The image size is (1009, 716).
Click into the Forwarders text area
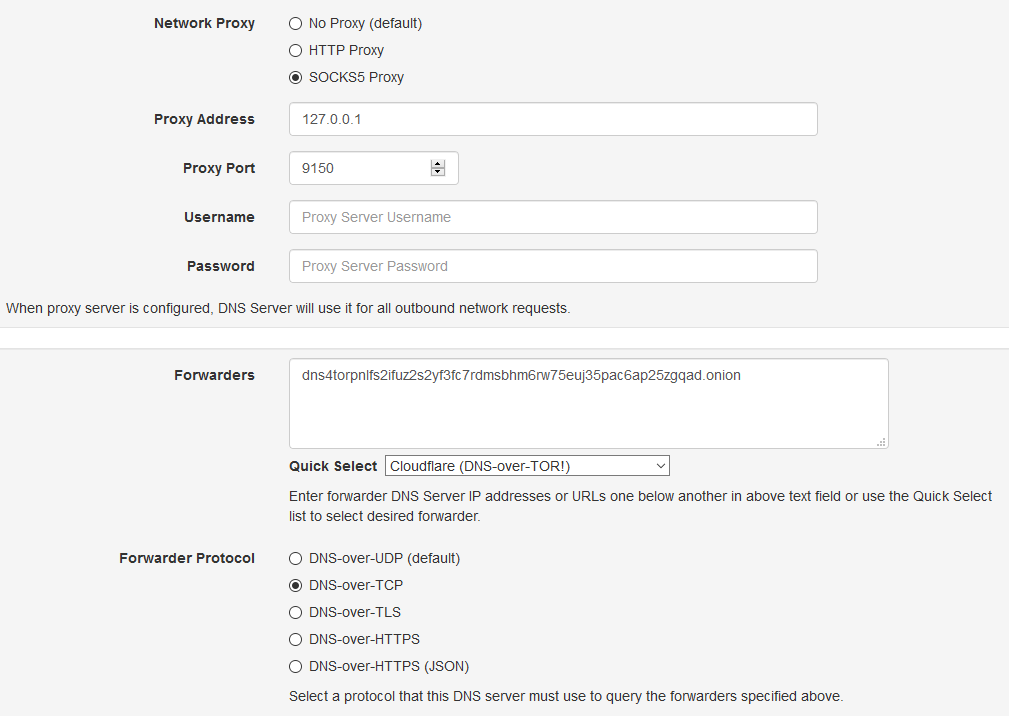pos(589,403)
